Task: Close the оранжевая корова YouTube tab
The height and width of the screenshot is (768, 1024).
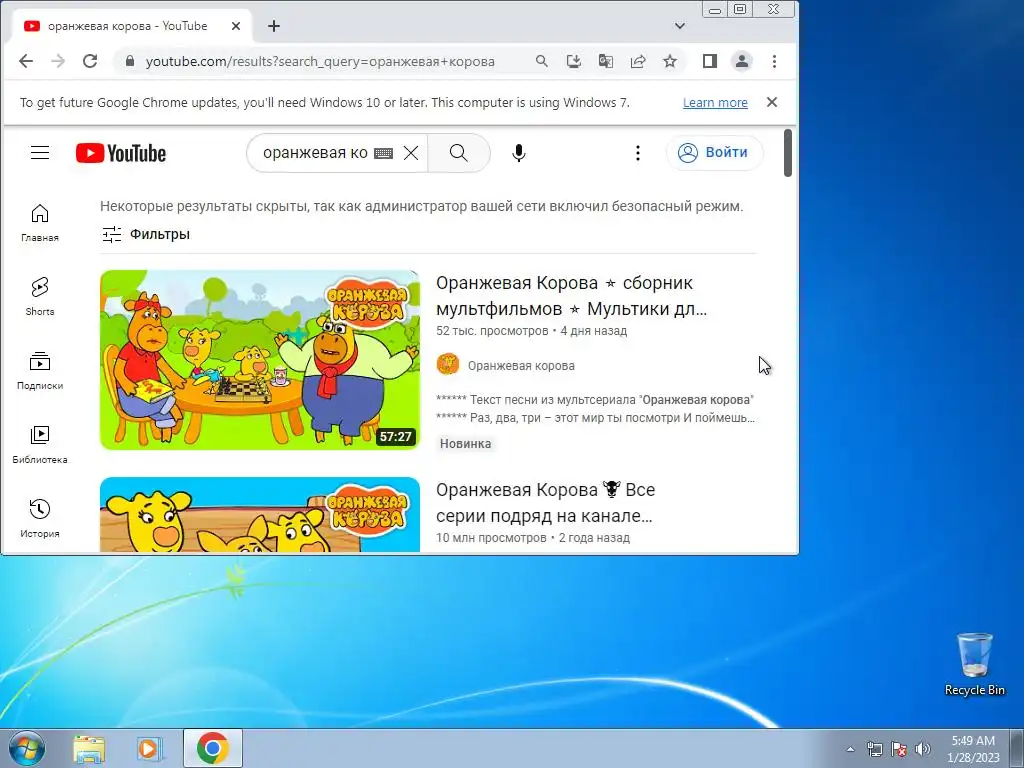Action: 236,26
